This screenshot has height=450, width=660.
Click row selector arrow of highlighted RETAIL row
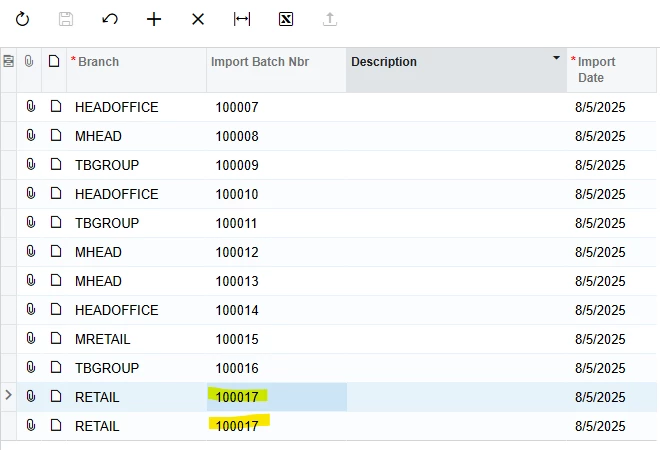(x=8, y=395)
